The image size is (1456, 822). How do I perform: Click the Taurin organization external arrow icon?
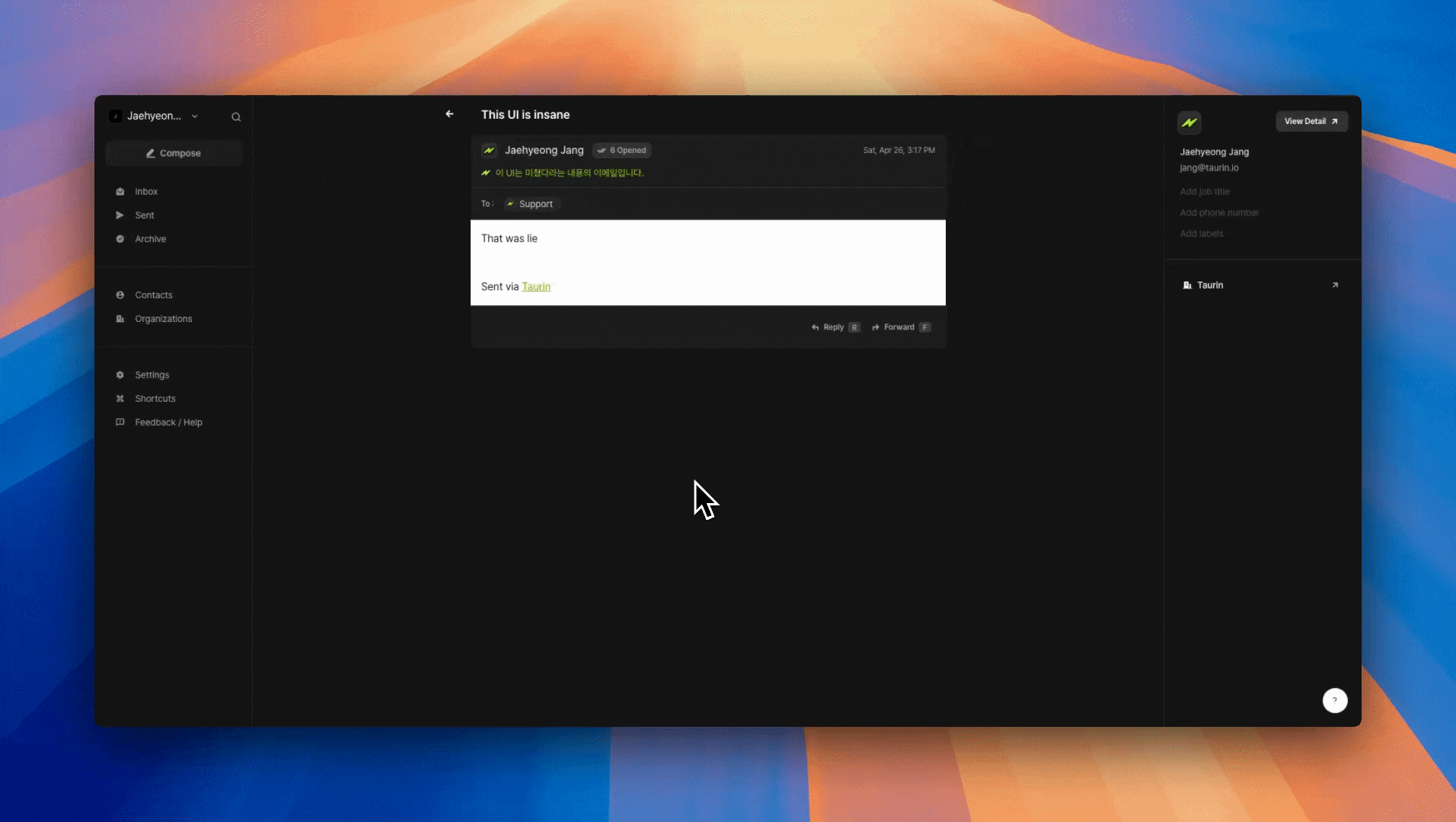1335,285
